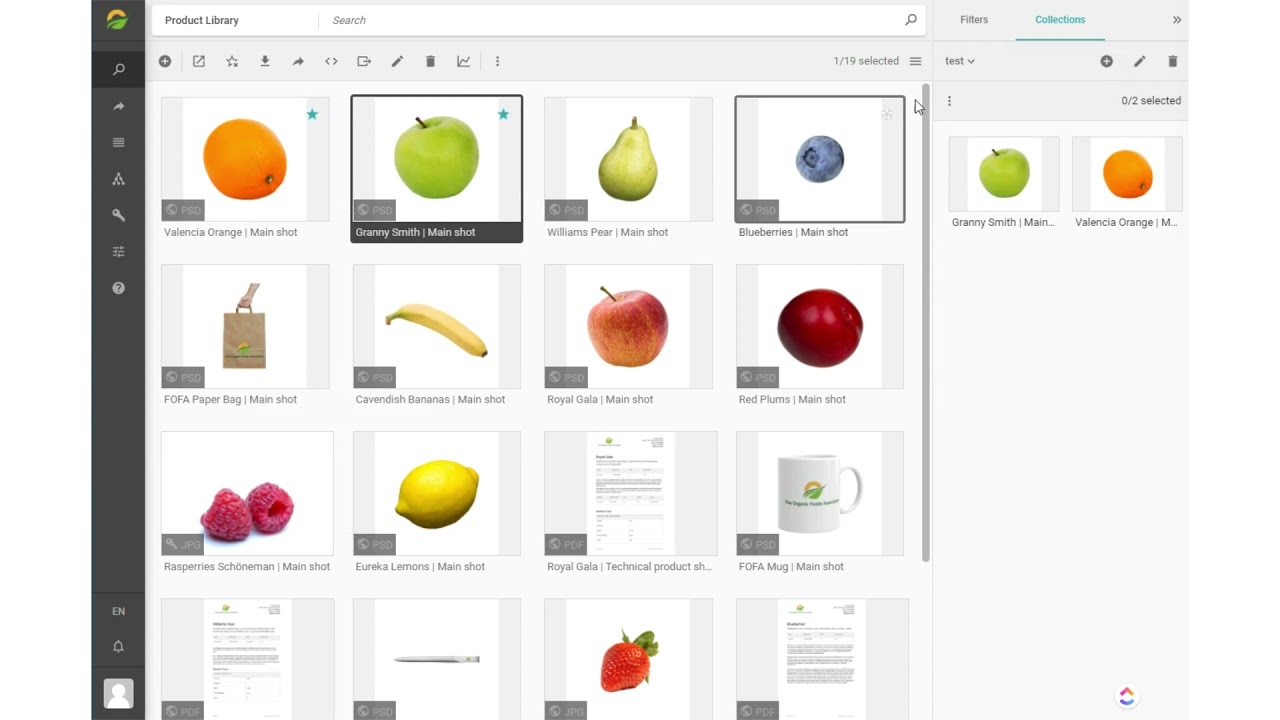Select the Valencia Orange thumbnail in the collection panel

pyautogui.click(x=1127, y=174)
